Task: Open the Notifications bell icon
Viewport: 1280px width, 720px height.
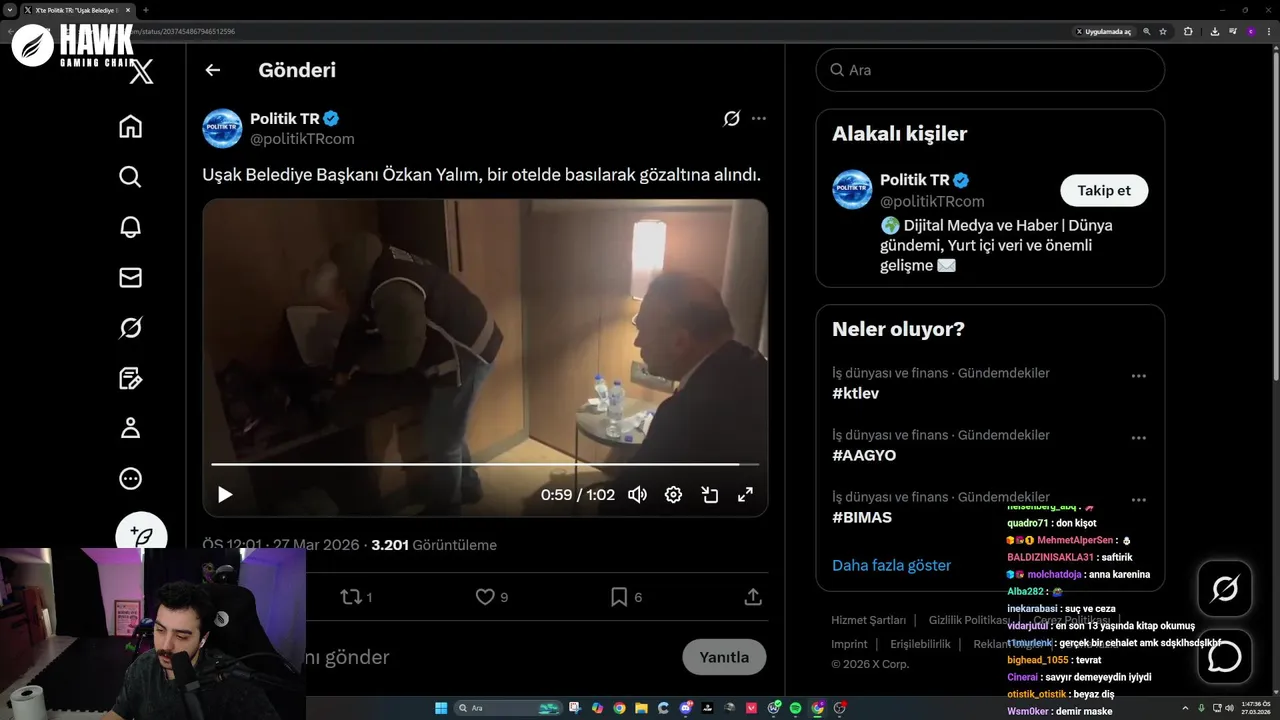Action: [x=130, y=227]
